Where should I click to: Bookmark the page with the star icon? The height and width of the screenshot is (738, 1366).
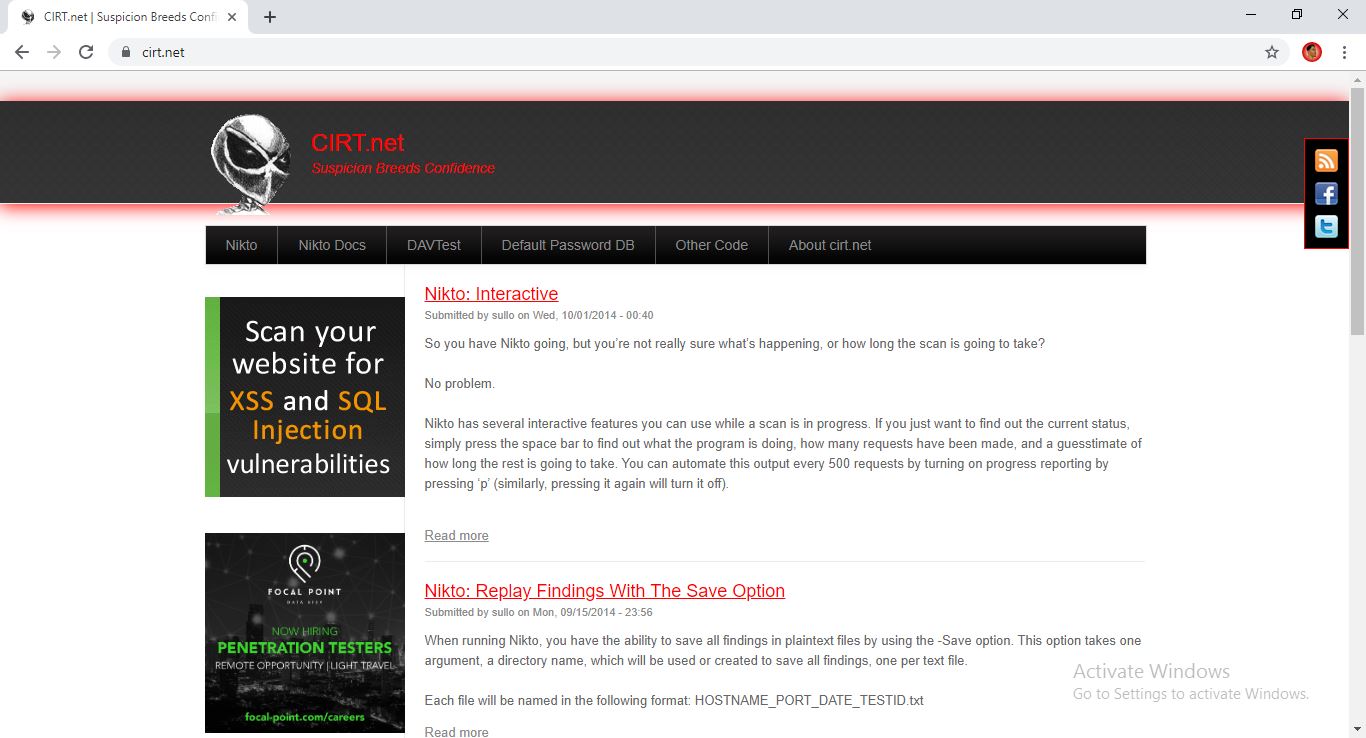pyautogui.click(x=1270, y=51)
